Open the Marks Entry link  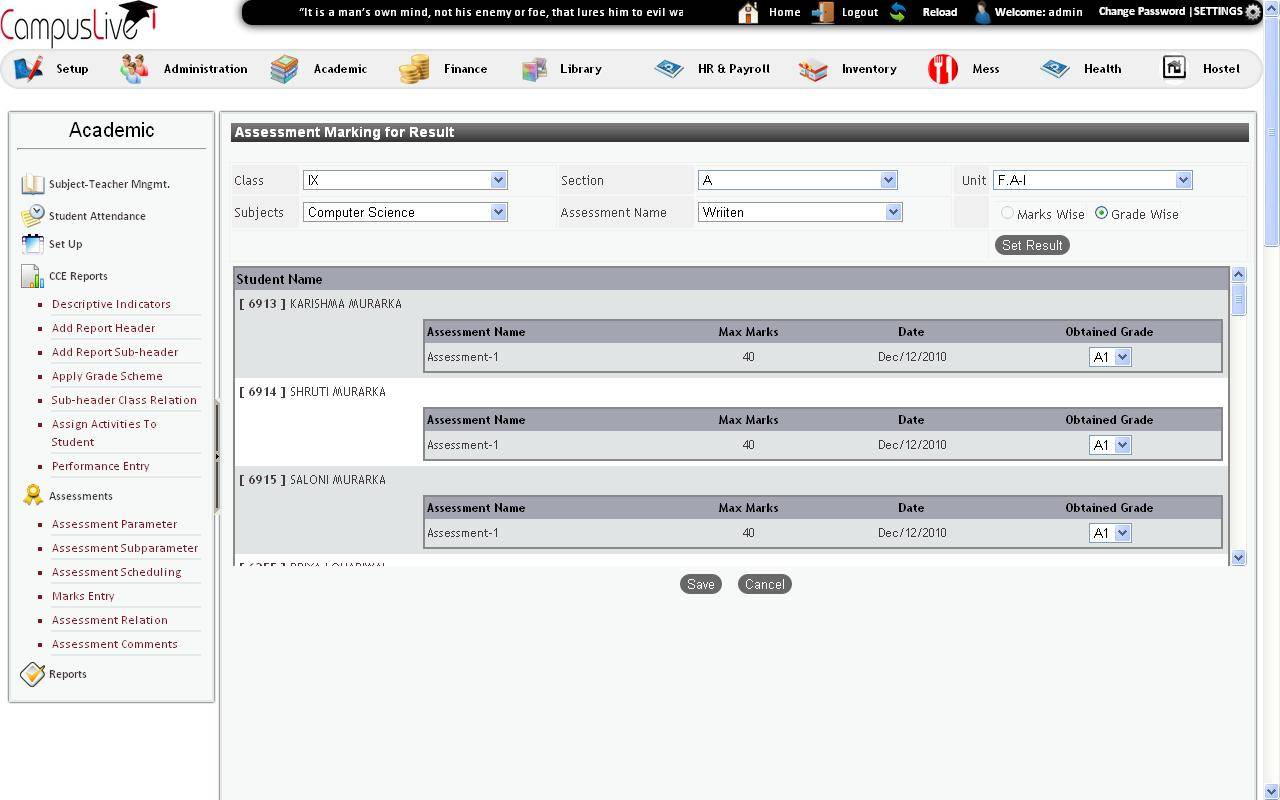click(x=83, y=596)
